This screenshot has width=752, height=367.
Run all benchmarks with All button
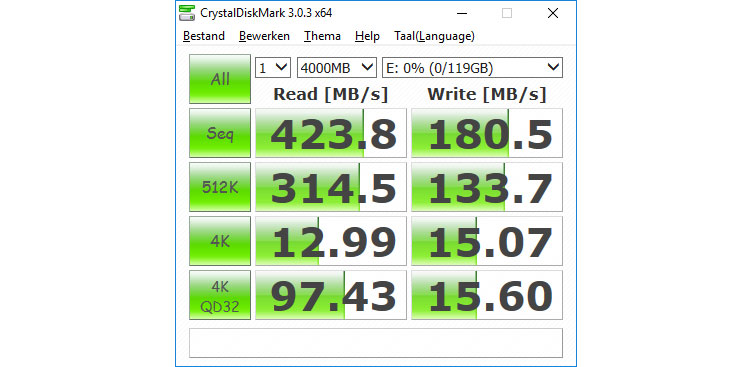[220, 79]
